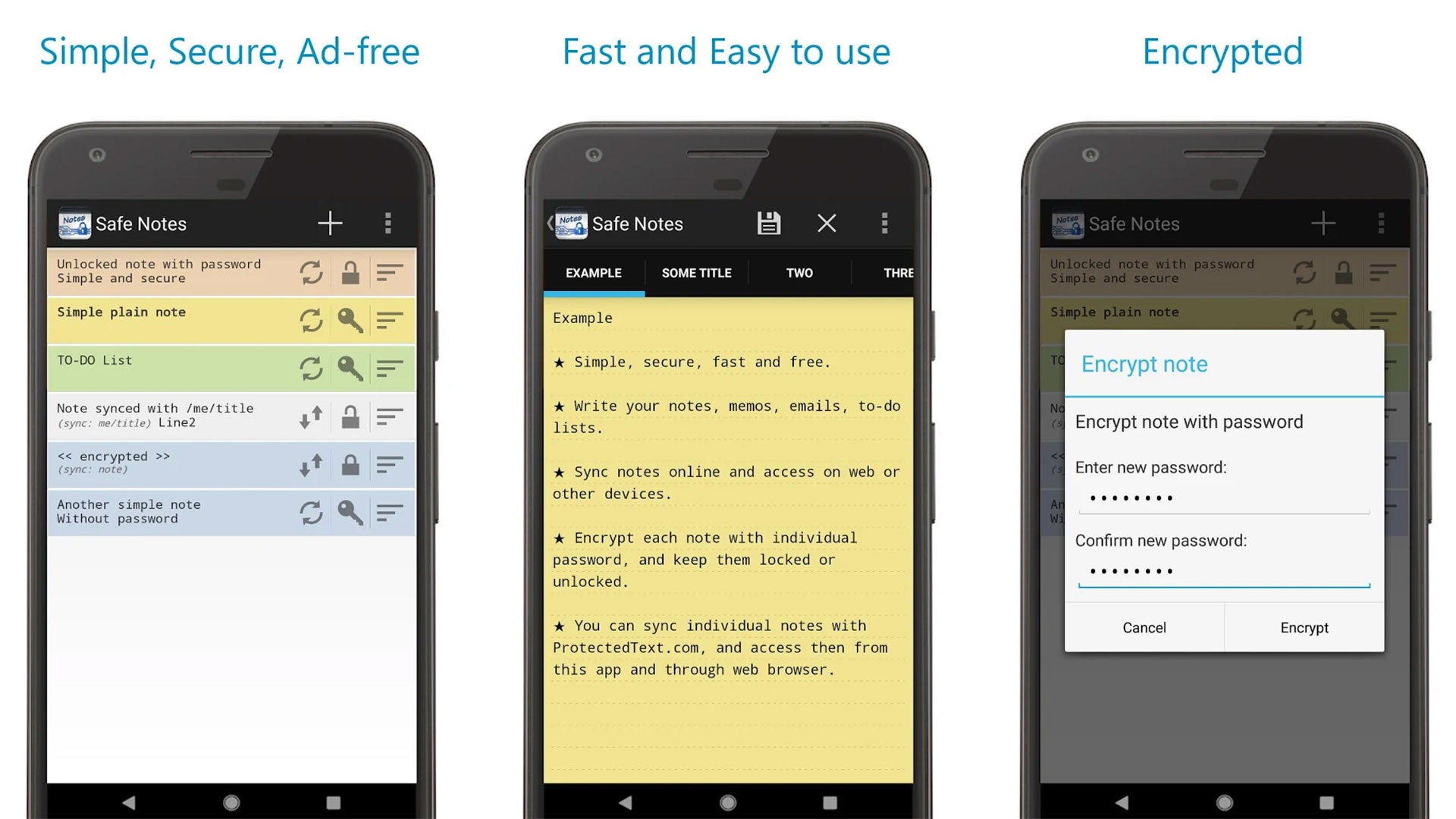
Task: Expand the TWO tab in note editor
Action: (x=799, y=272)
